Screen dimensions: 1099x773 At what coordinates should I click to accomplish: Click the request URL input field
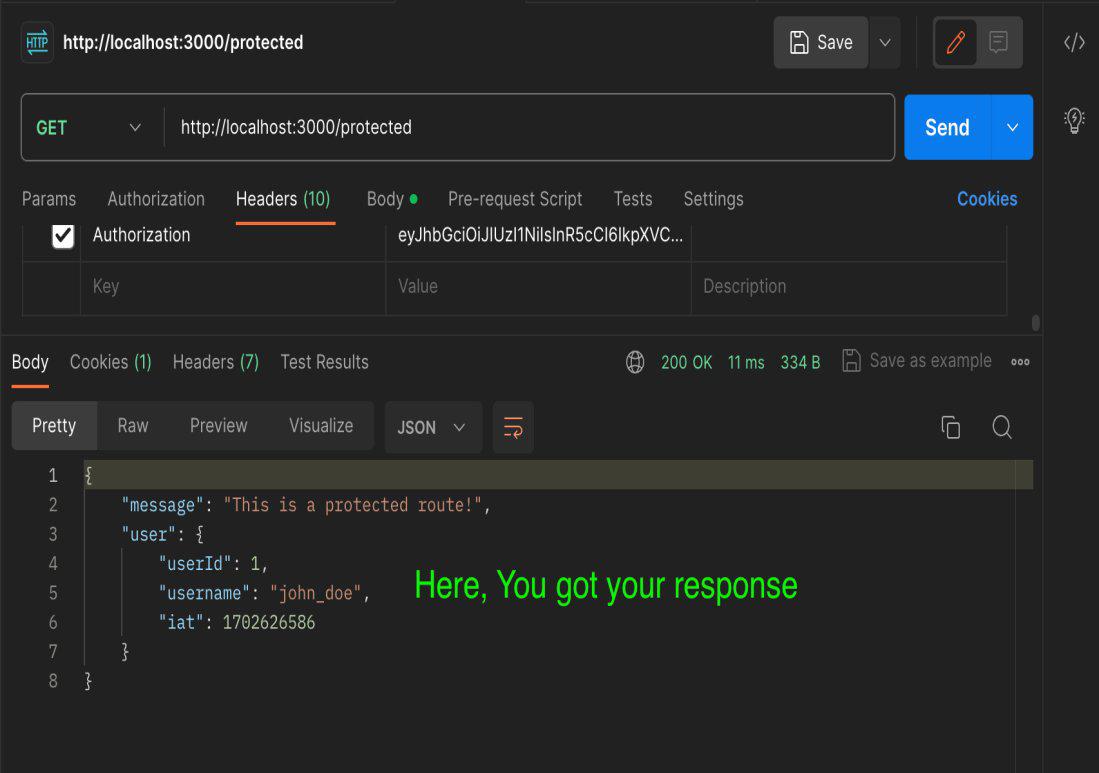pos(530,128)
